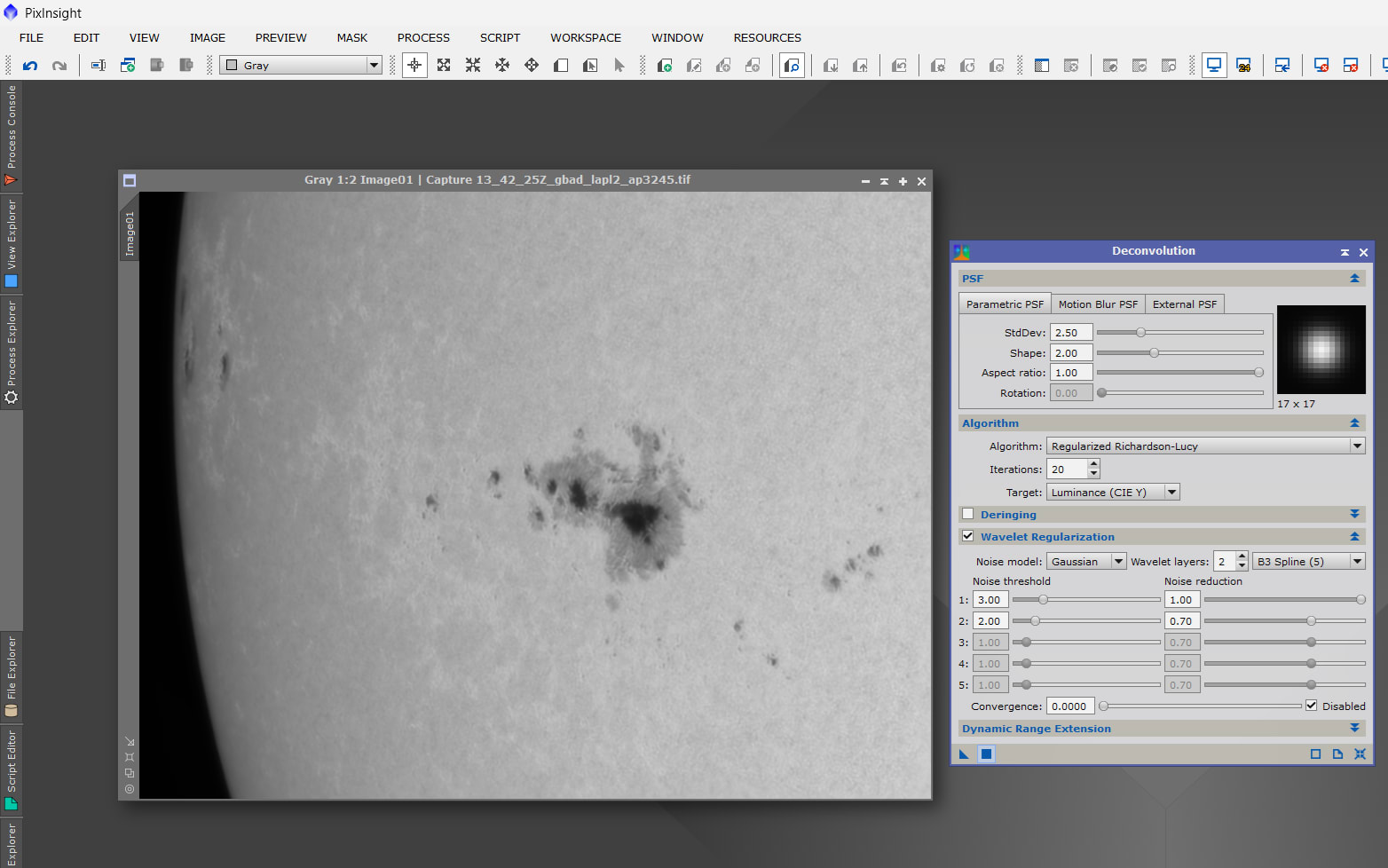Click the Aspect ratio slider handle
This screenshot has height=868, width=1388.
point(1258,373)
